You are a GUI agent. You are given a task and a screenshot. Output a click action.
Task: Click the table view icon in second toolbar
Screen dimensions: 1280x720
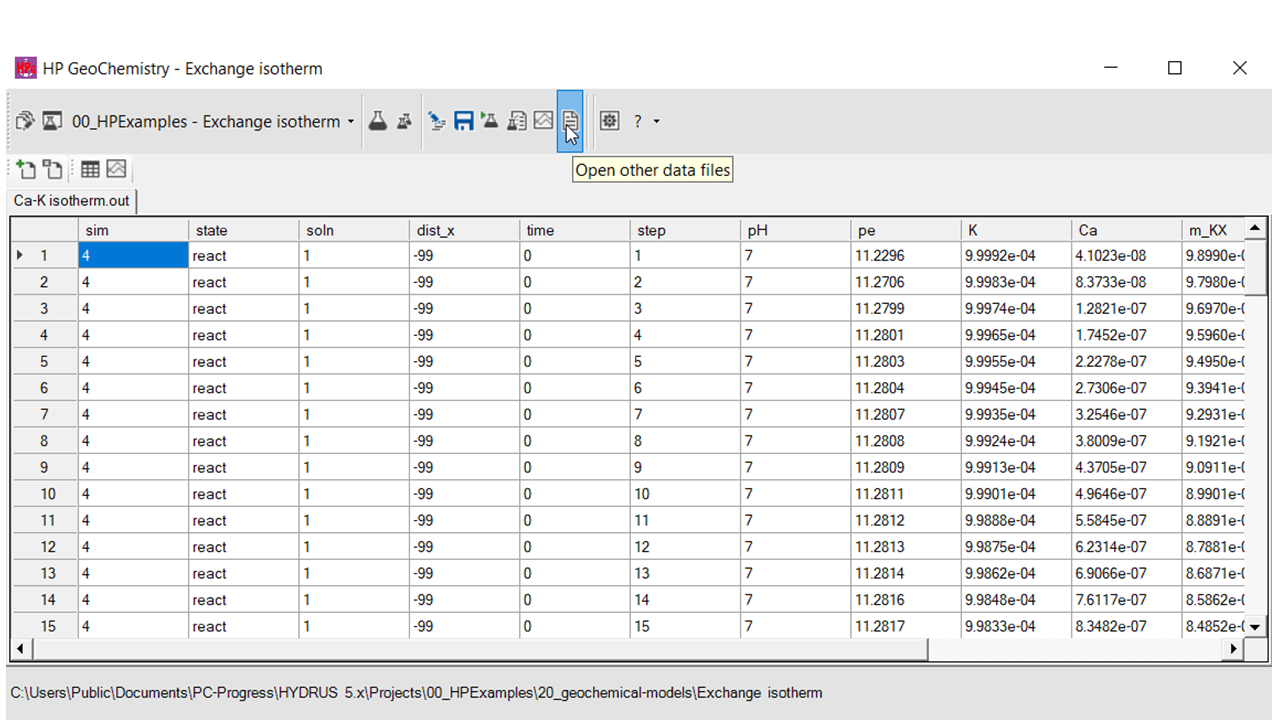(91, 169)
